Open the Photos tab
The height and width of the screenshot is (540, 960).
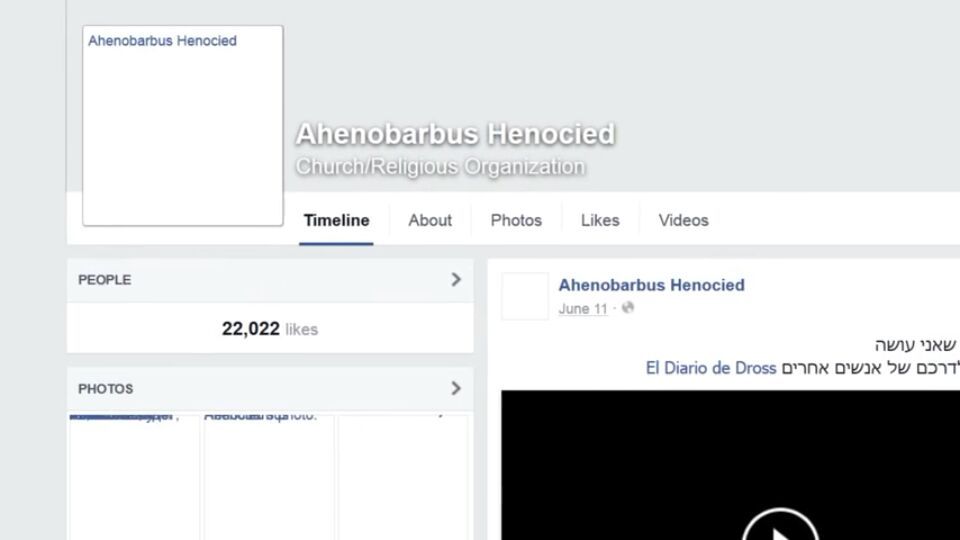pyautogui.click(x=516, y=220)
